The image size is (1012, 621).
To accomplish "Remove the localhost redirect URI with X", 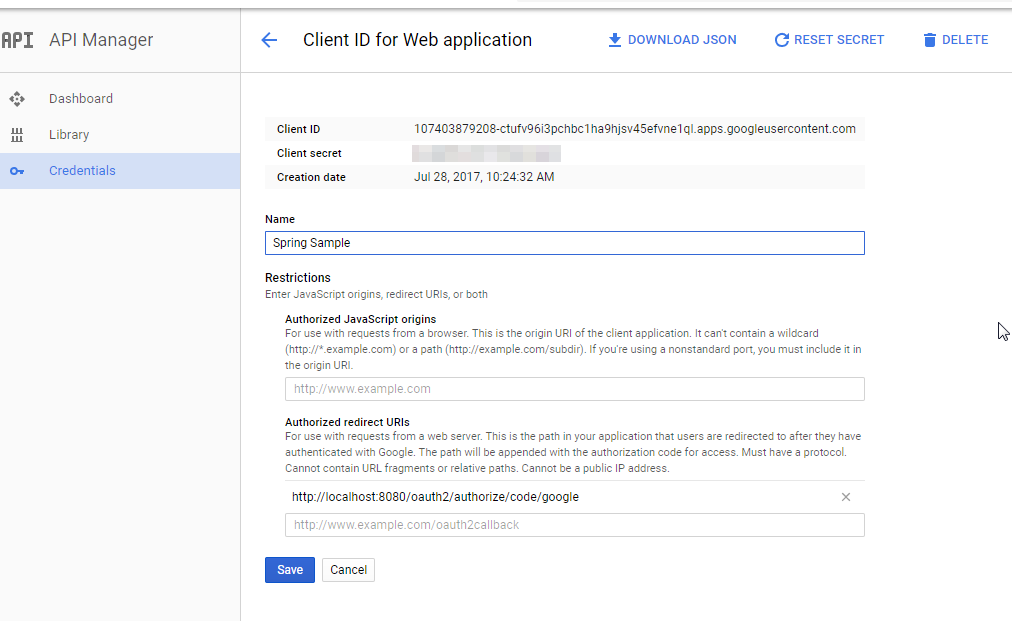I will pyautogui.click(x=845, y=496).
